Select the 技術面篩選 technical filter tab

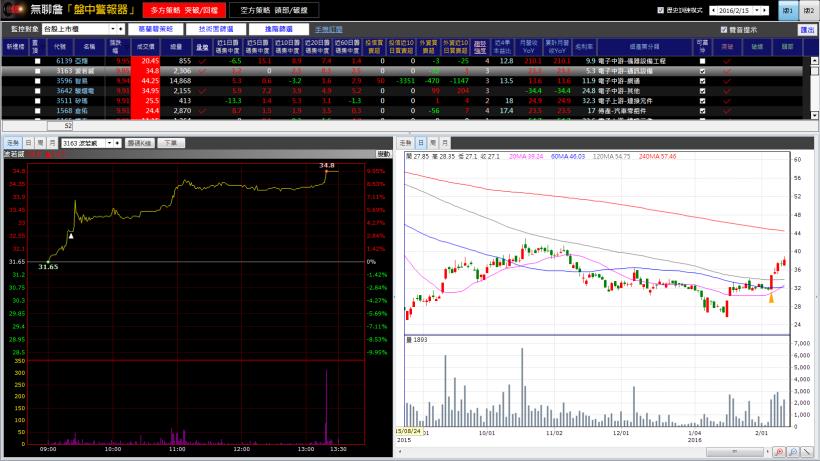(x=211, y=30)
